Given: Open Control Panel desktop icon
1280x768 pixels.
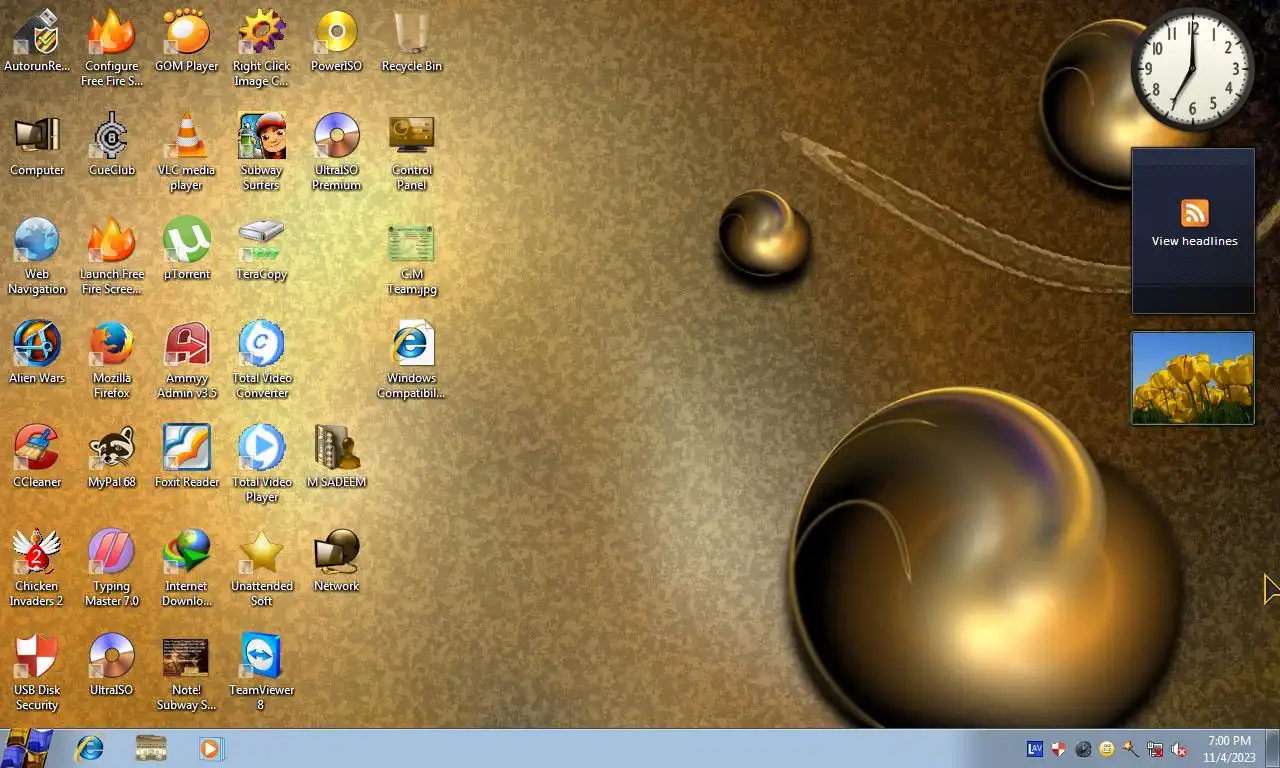Looking at the screenshot, I should 411,152.
